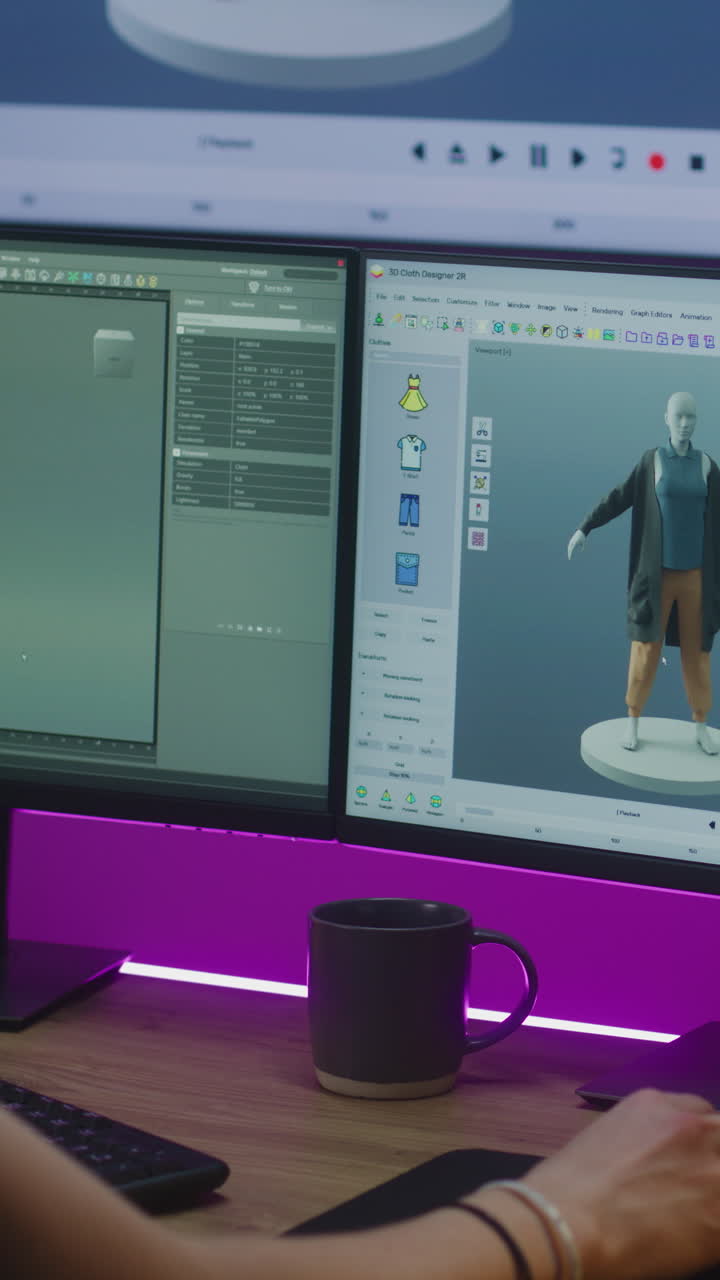Click the step-forward button on top monitor
Screen dimensions: 720x1280
click(578, 158)
